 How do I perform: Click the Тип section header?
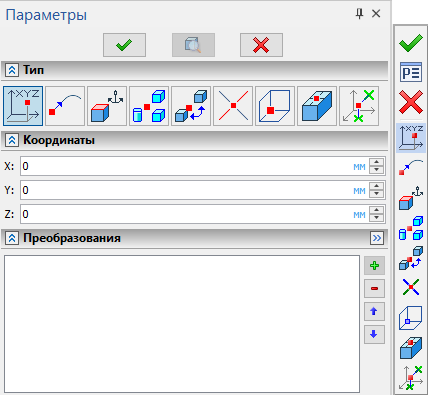pos(195,70)
